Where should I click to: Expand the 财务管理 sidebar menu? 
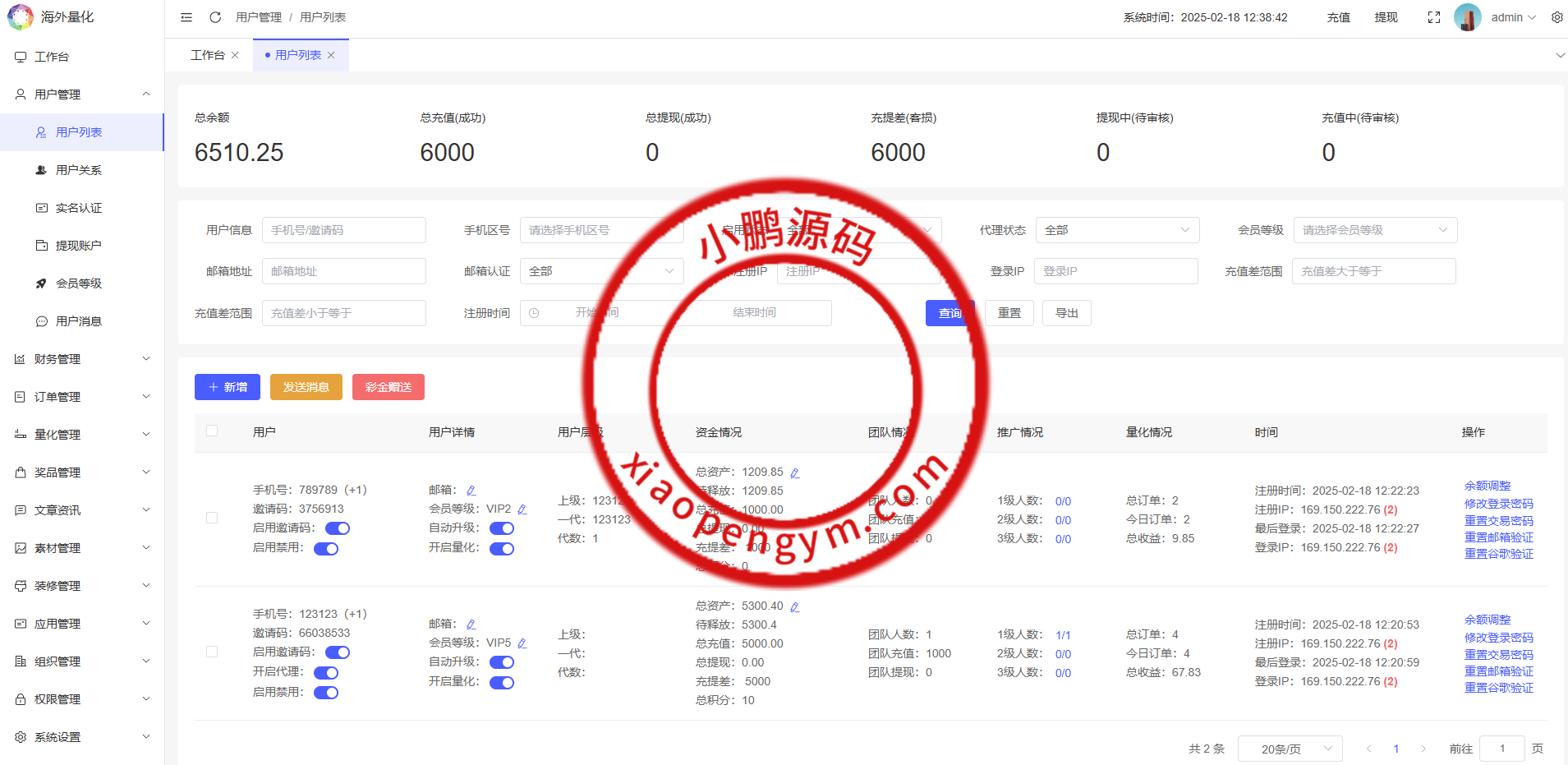82,359
